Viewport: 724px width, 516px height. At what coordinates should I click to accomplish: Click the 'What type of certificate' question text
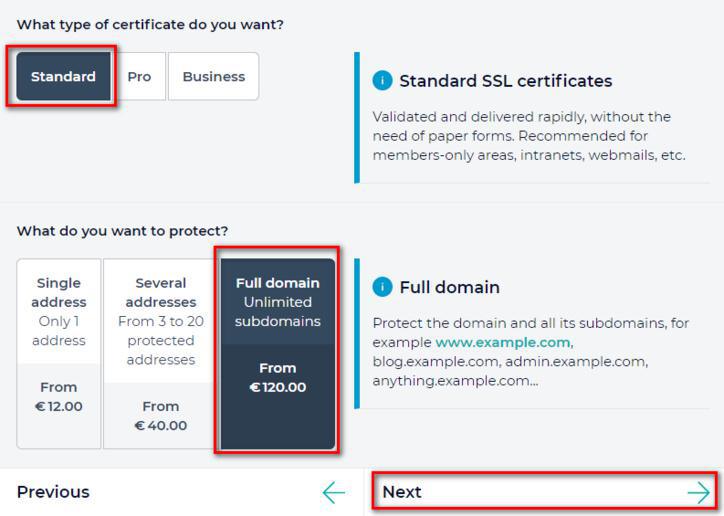pos(150,24)
